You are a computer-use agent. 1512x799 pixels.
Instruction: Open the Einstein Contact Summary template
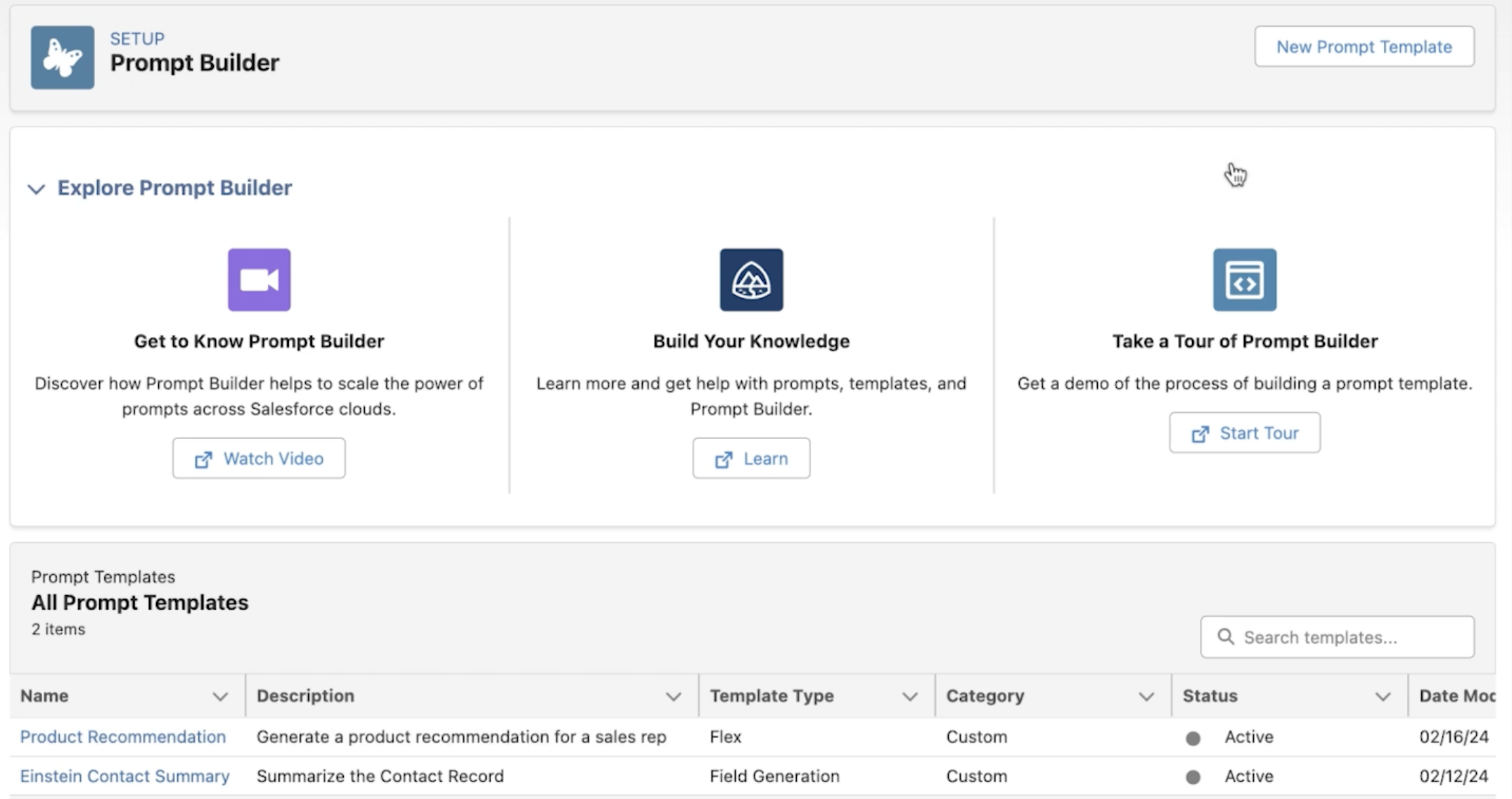(124, 776)
